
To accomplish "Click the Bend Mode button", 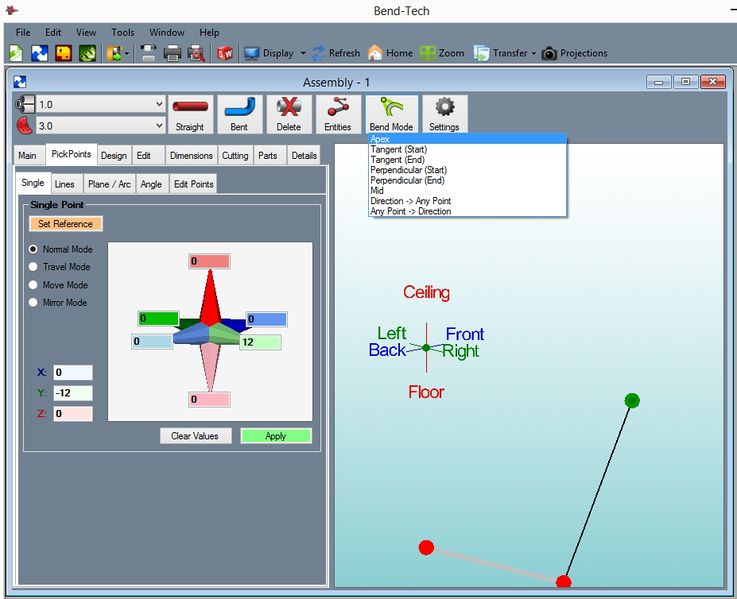I will (392, 114).
